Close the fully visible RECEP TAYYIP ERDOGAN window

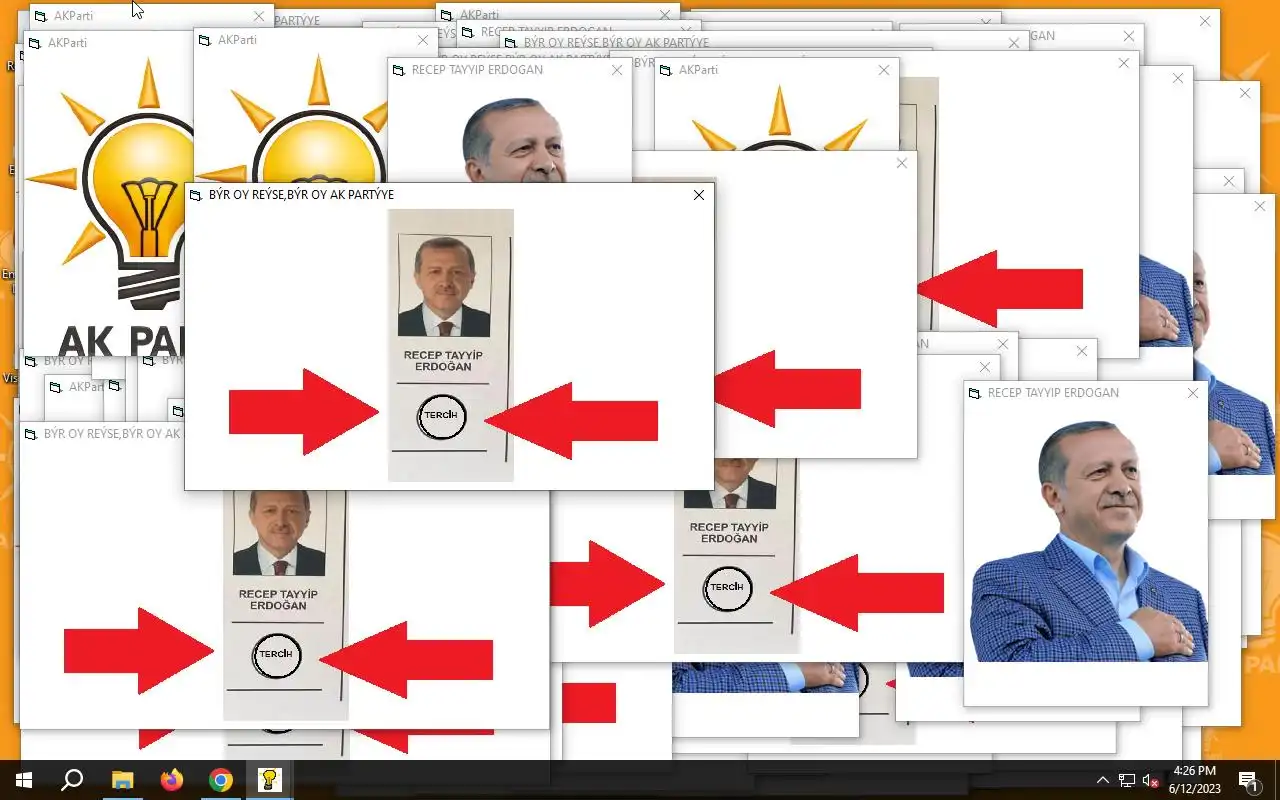click(1192, 393)
